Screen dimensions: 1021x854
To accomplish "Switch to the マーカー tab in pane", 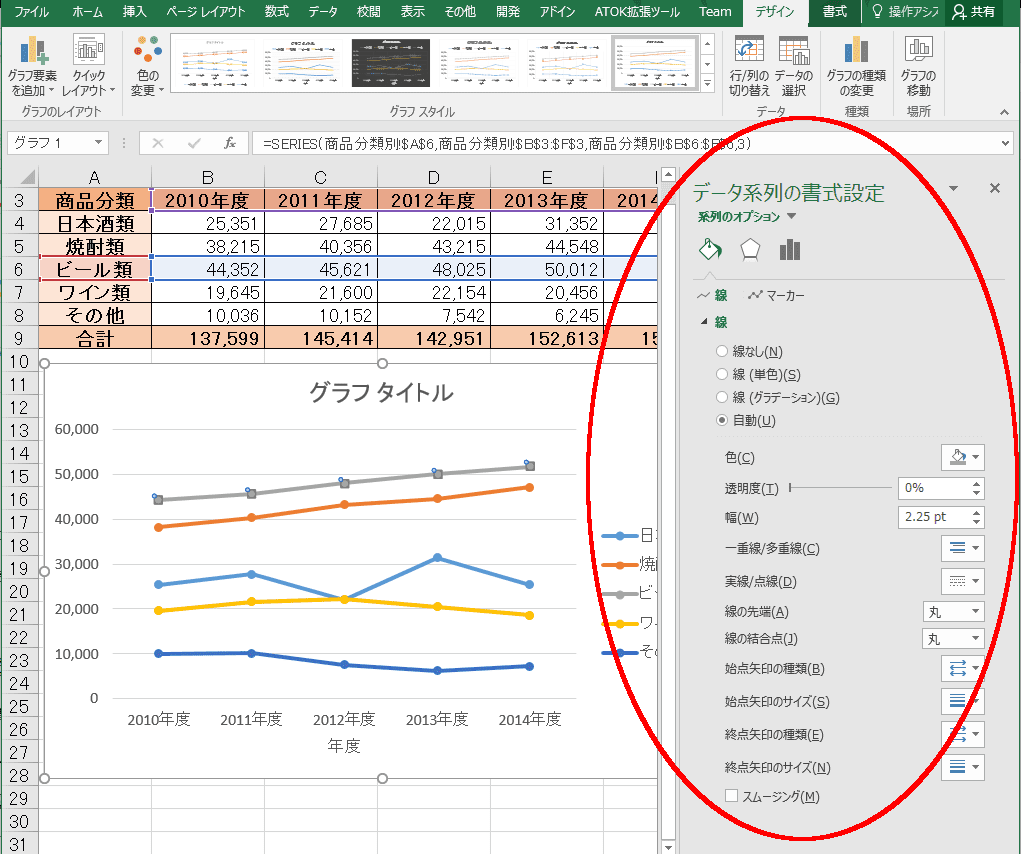I will tap(776, 296).
